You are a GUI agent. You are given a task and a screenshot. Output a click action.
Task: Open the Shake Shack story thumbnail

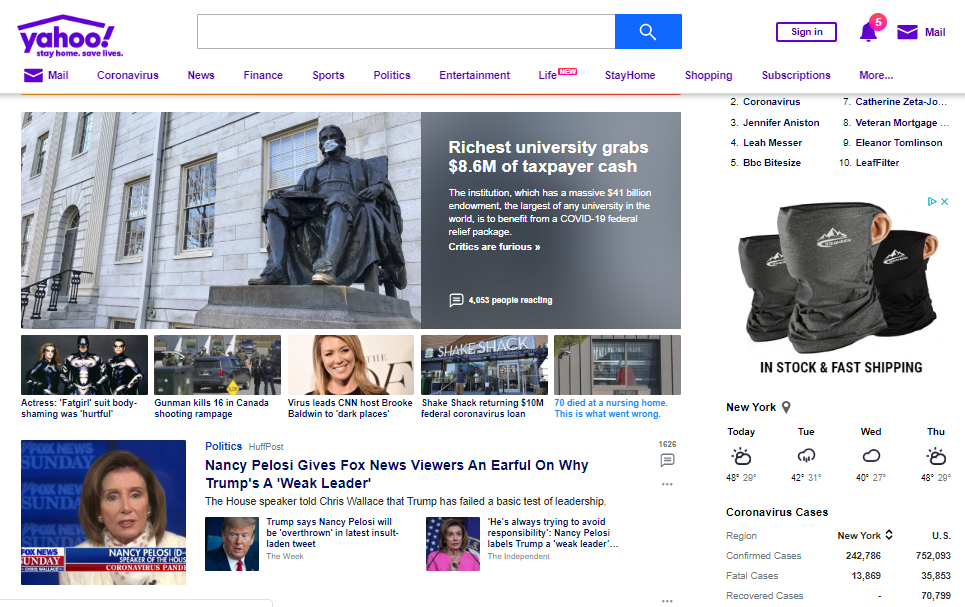point(484,365)
